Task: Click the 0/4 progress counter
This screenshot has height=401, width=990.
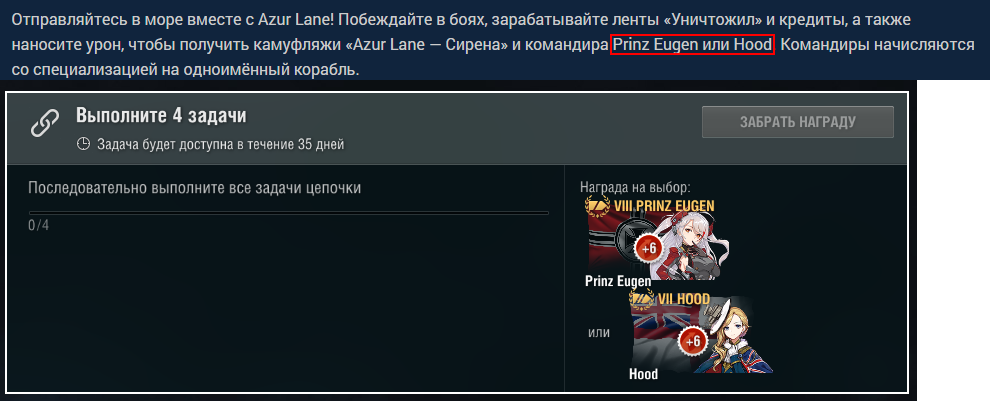Action: 39,225
